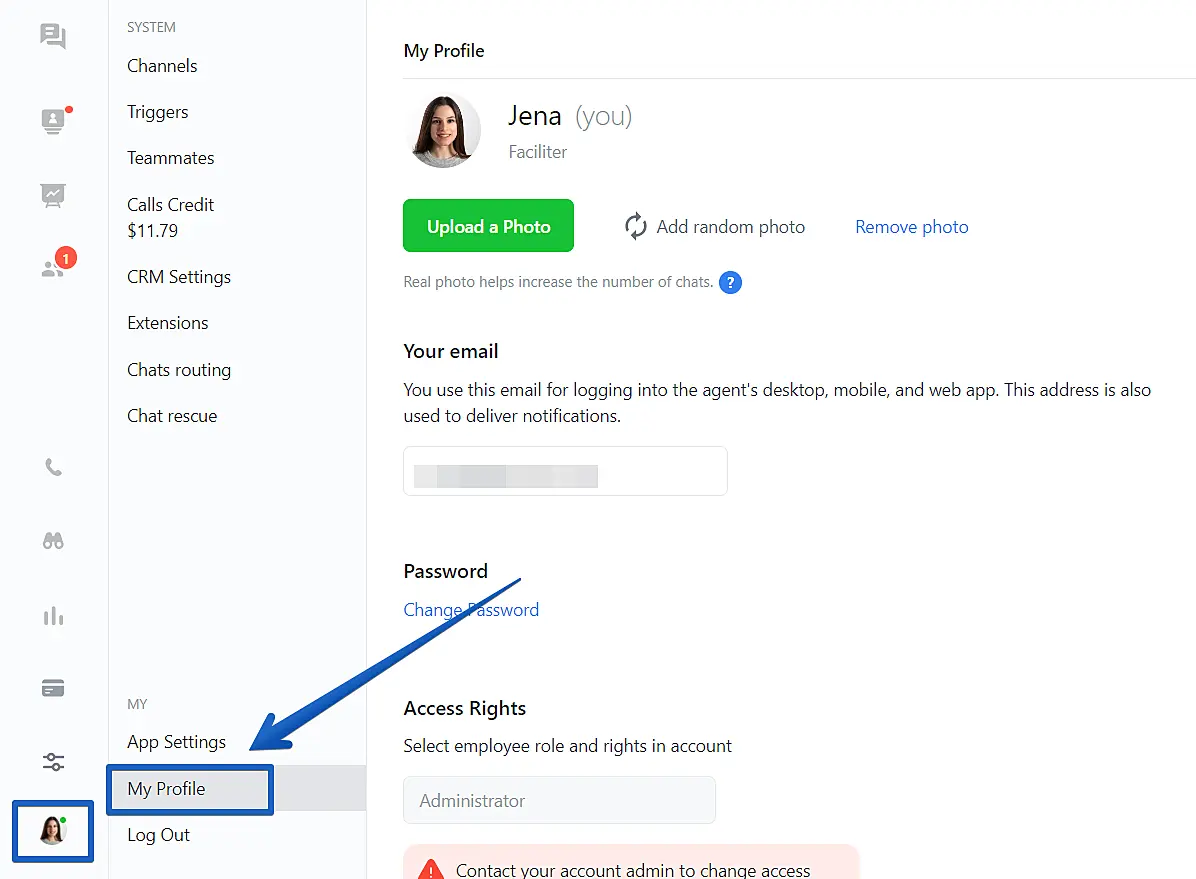Screen dimensions: 1196x879
Task: Open the bar chart statistics icon
Action: 53,616
